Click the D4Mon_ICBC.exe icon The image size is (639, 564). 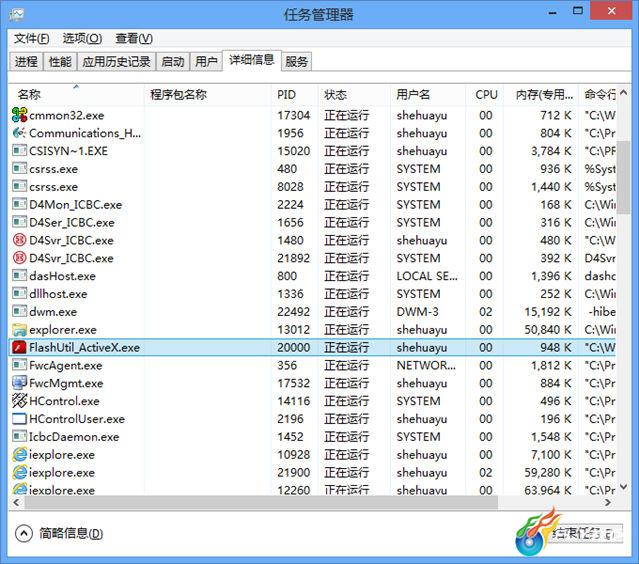[19, 205]
